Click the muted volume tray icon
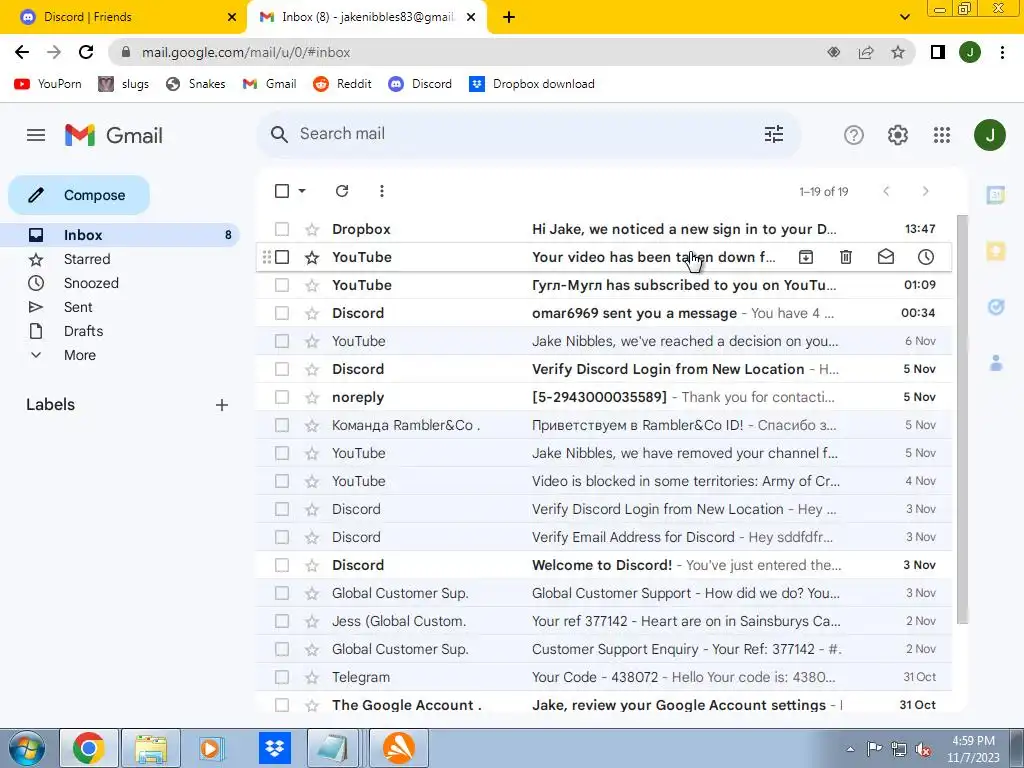 pos(923,749)
